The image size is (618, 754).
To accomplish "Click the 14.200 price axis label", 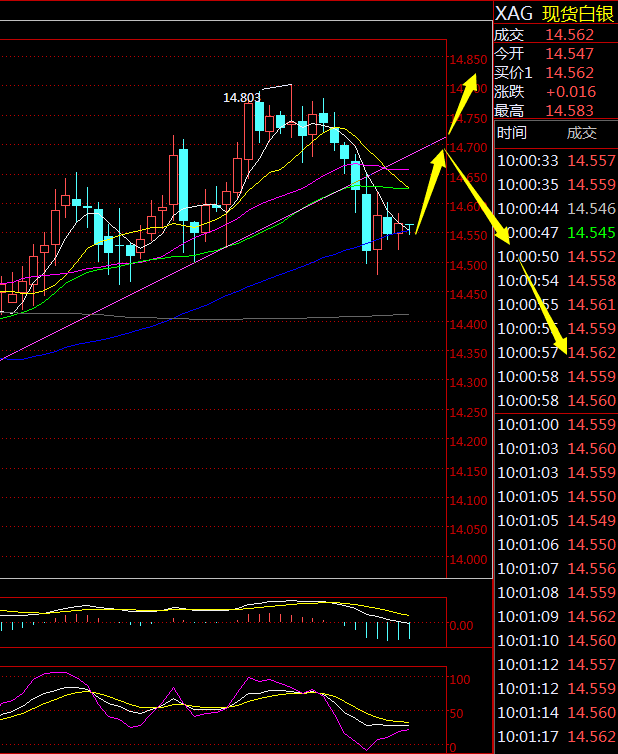I will 468,441.
